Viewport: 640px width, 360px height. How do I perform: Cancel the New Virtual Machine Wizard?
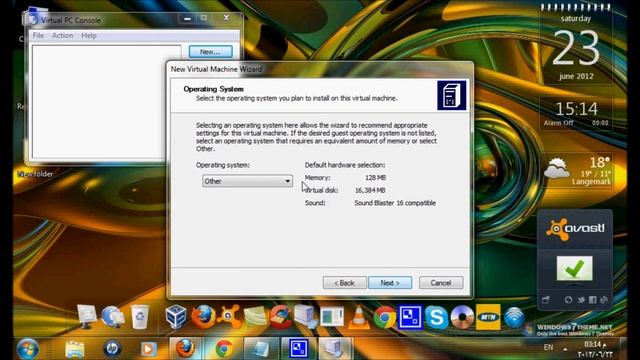(x=441, y=282)
